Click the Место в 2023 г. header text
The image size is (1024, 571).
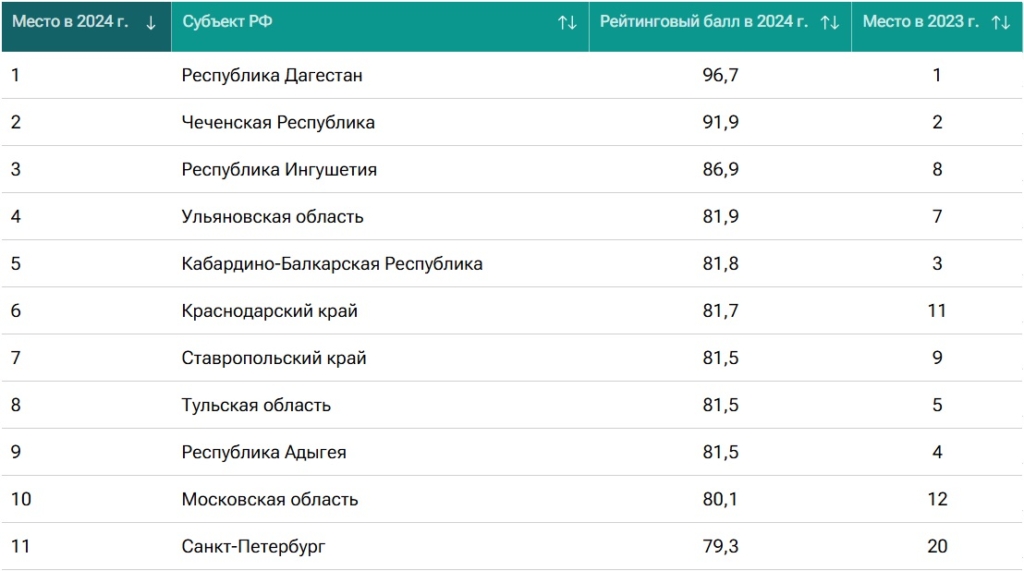[x=920, y=22]
